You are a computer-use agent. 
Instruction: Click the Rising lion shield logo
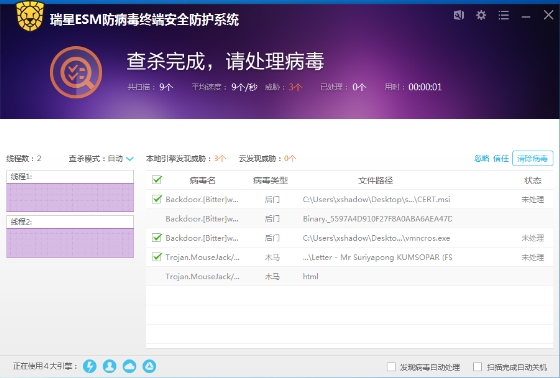[x=30, y=16]
